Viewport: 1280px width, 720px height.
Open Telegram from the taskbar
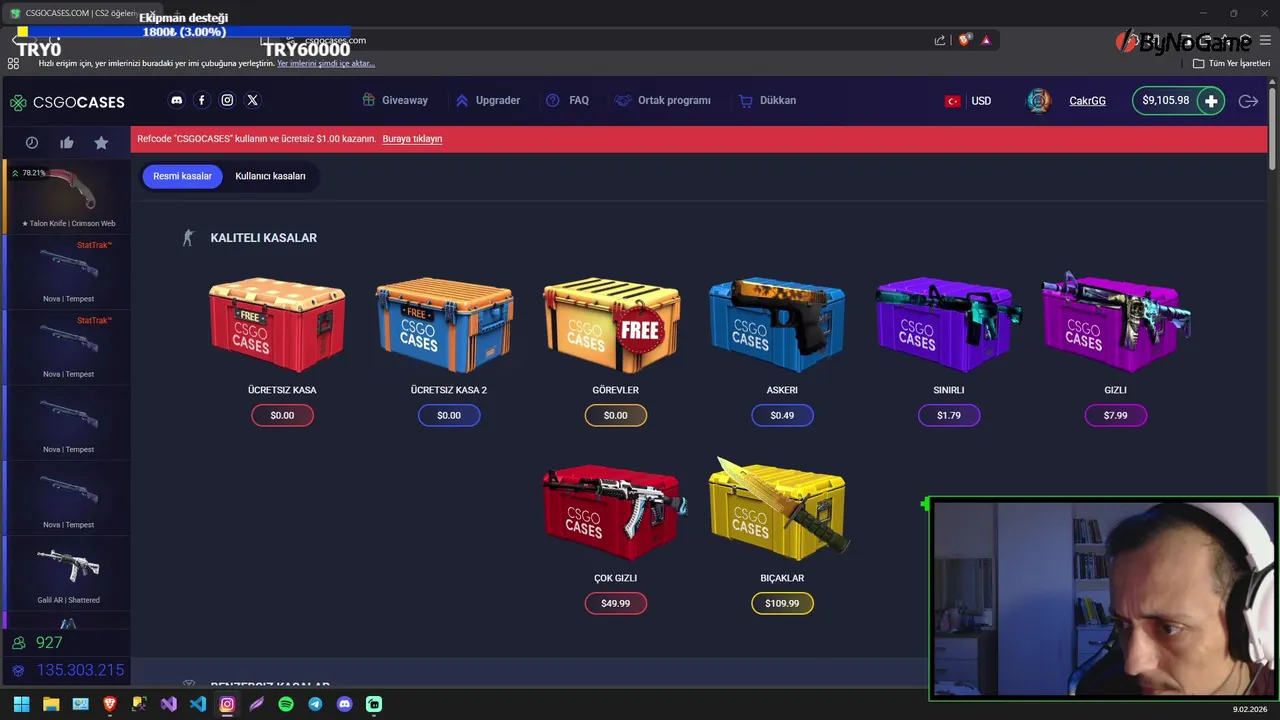315,704
